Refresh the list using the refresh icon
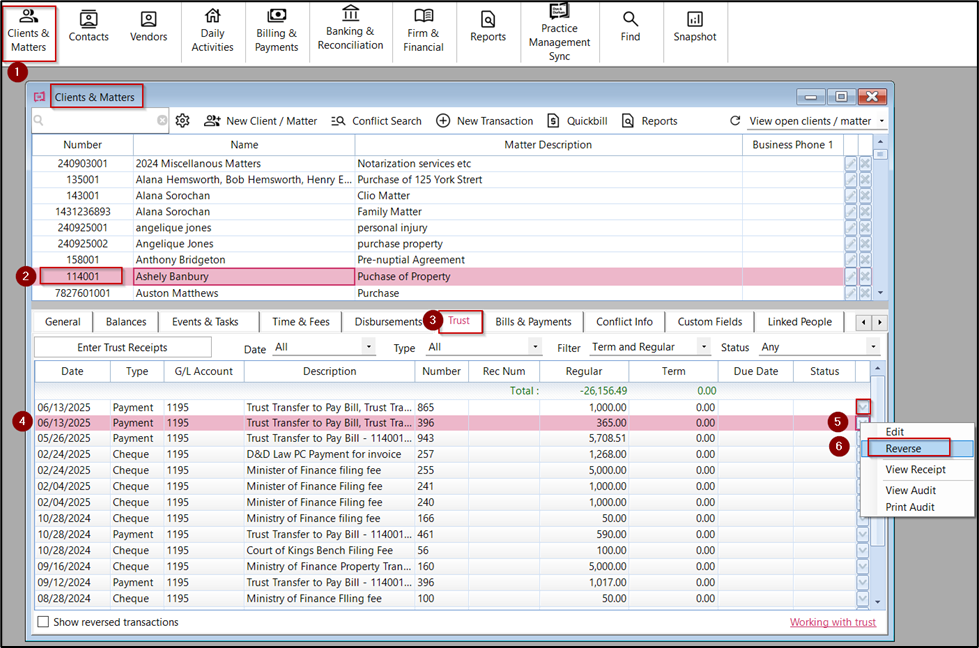The width and height of the screenshot is (979, 648). (734, 120)
